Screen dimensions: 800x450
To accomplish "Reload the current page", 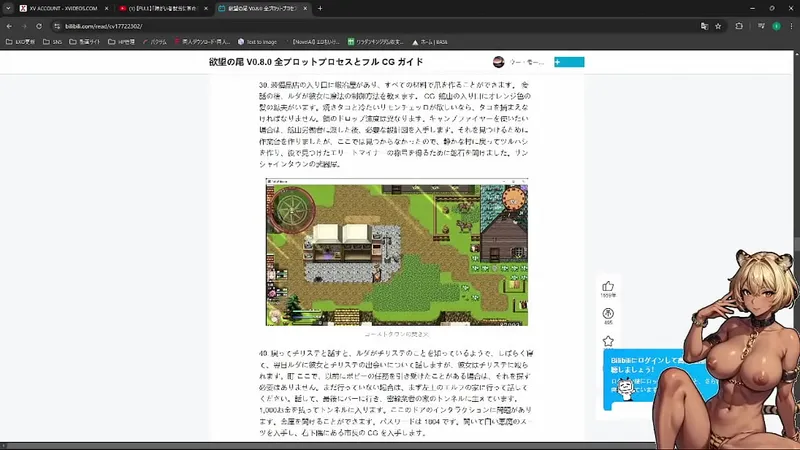I will click(39, 26).
